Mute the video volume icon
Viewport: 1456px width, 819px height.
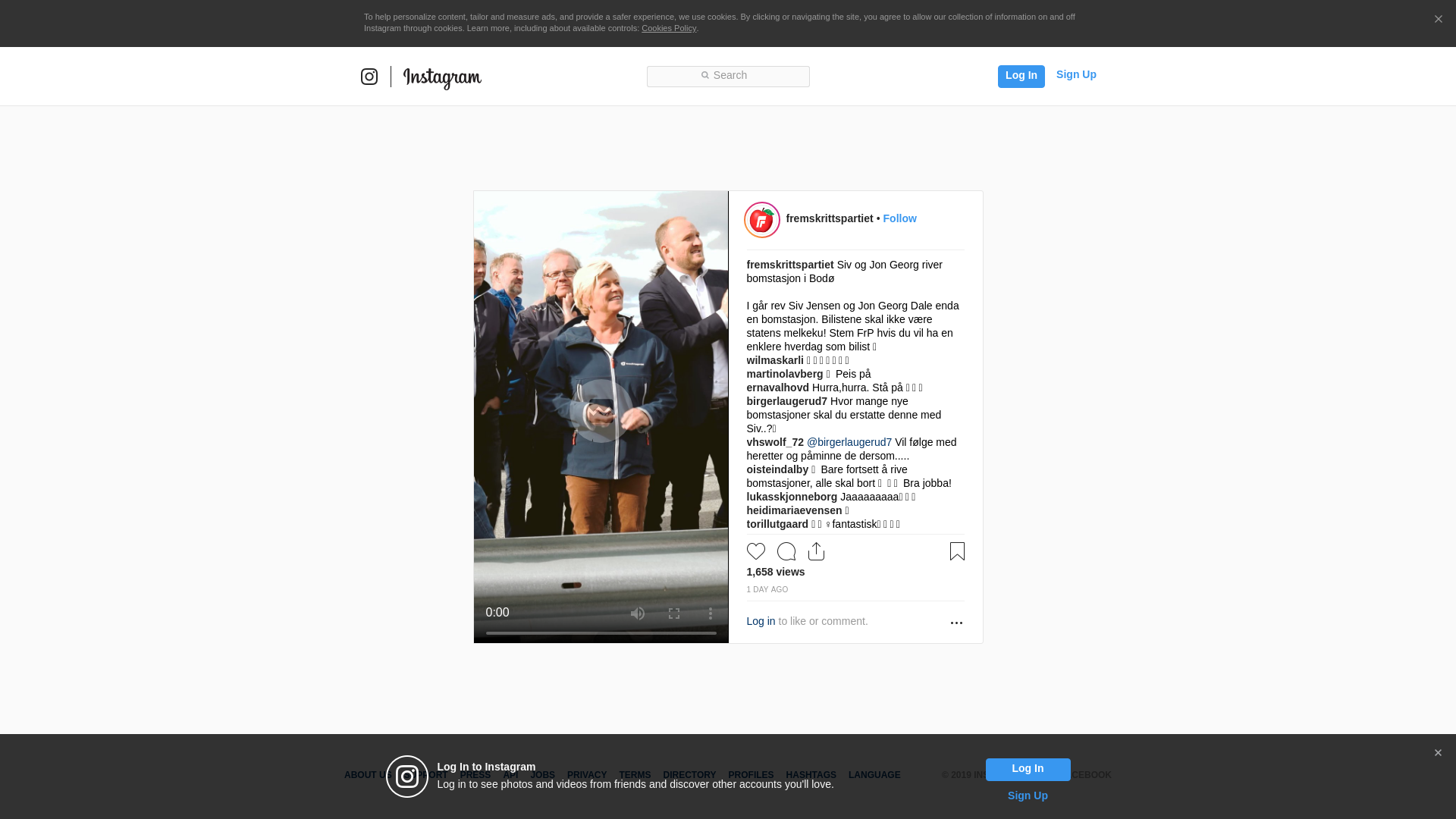click(x=638, y=613)
